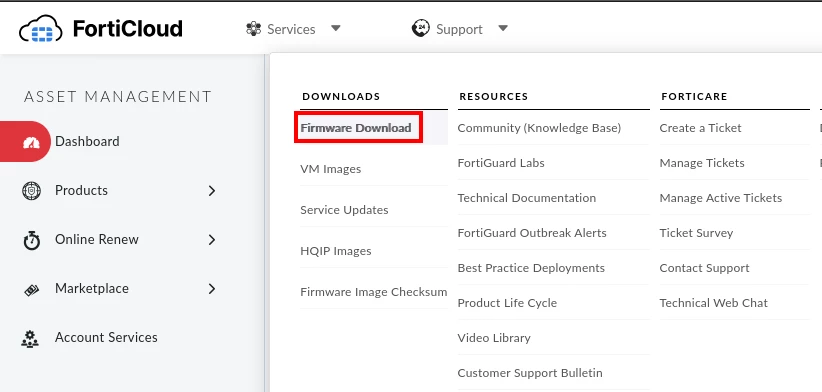Open the Services dropdown arrow
822x392 pixels.
336,28
